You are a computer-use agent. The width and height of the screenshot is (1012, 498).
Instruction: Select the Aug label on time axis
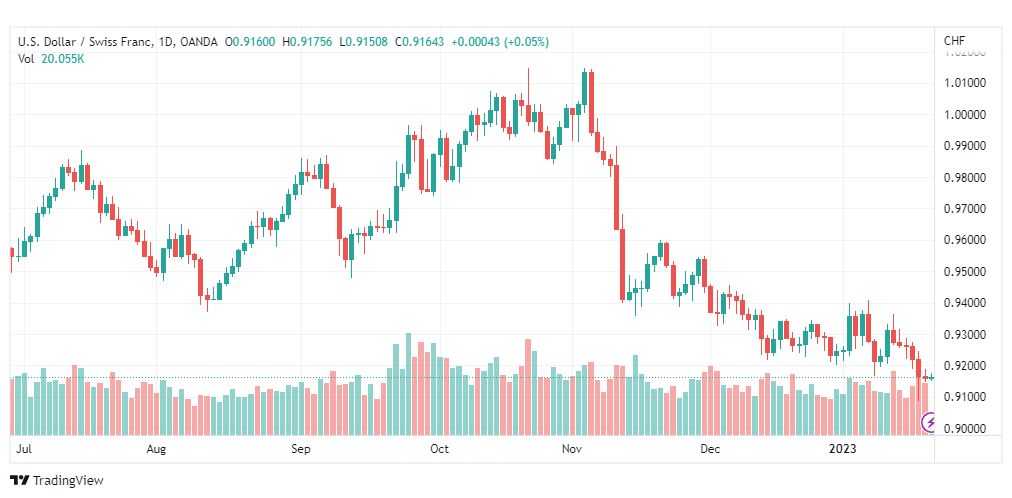tap(156, 448)
